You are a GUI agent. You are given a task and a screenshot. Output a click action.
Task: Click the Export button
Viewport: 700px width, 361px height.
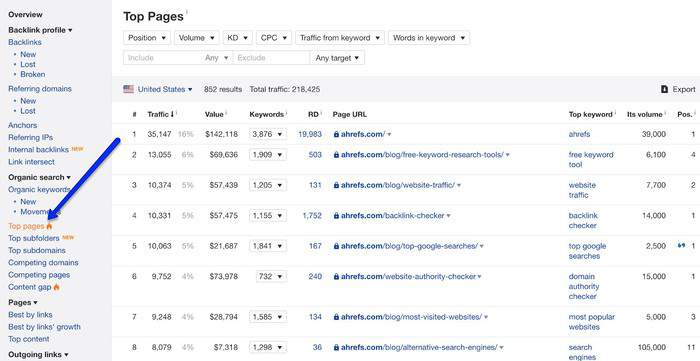(x=678, y=89)
